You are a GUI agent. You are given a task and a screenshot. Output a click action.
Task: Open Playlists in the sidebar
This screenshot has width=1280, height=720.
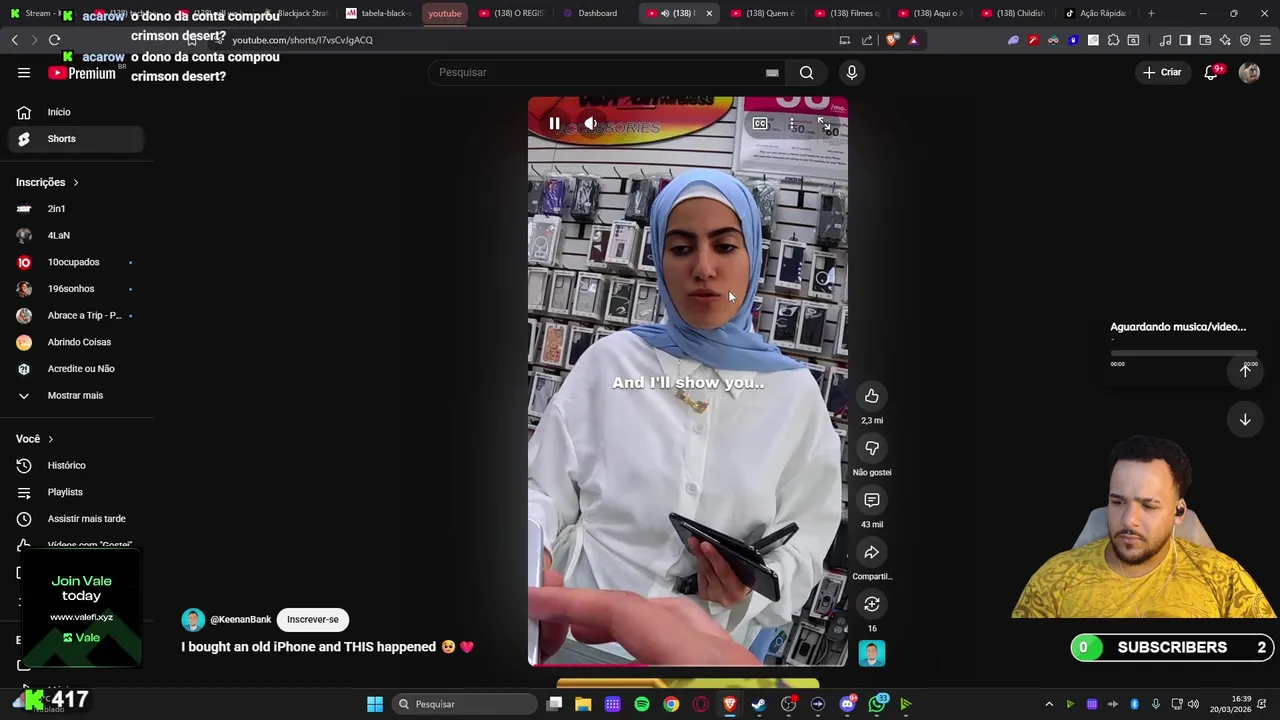pos(76,492)
